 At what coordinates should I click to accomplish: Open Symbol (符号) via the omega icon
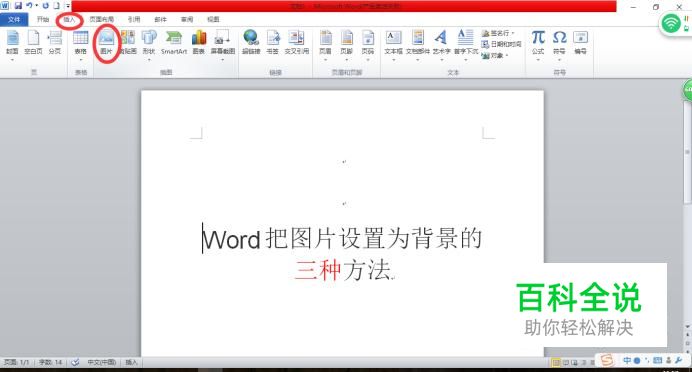(x=559, y=42)
